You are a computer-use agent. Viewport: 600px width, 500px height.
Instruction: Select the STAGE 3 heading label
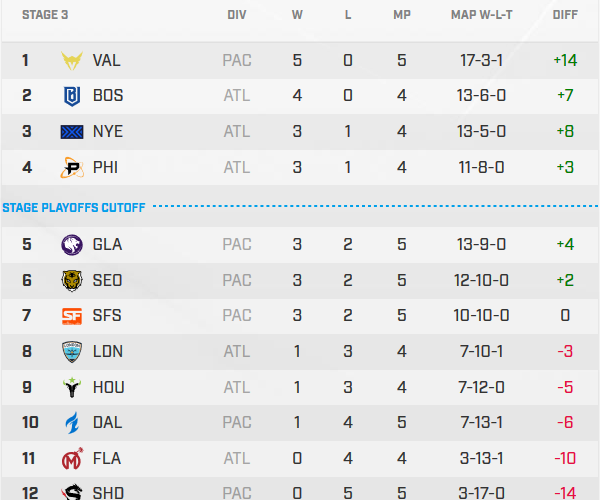[46, 16]
